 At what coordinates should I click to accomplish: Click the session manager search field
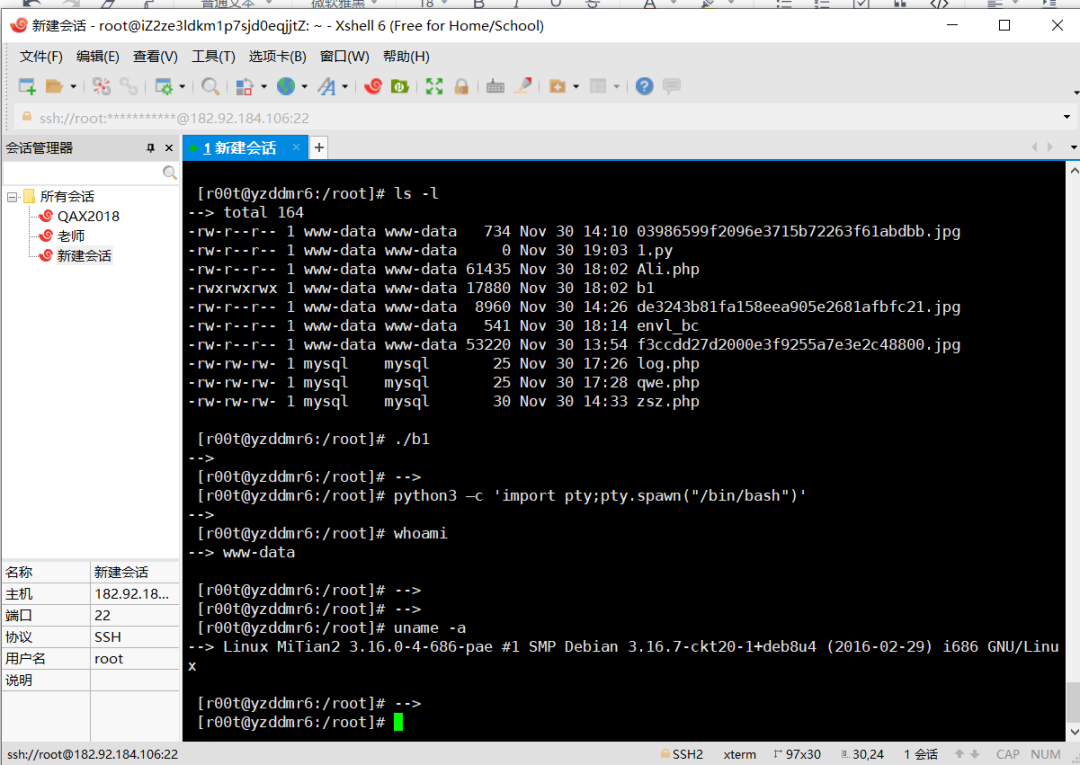coord(83,172)
